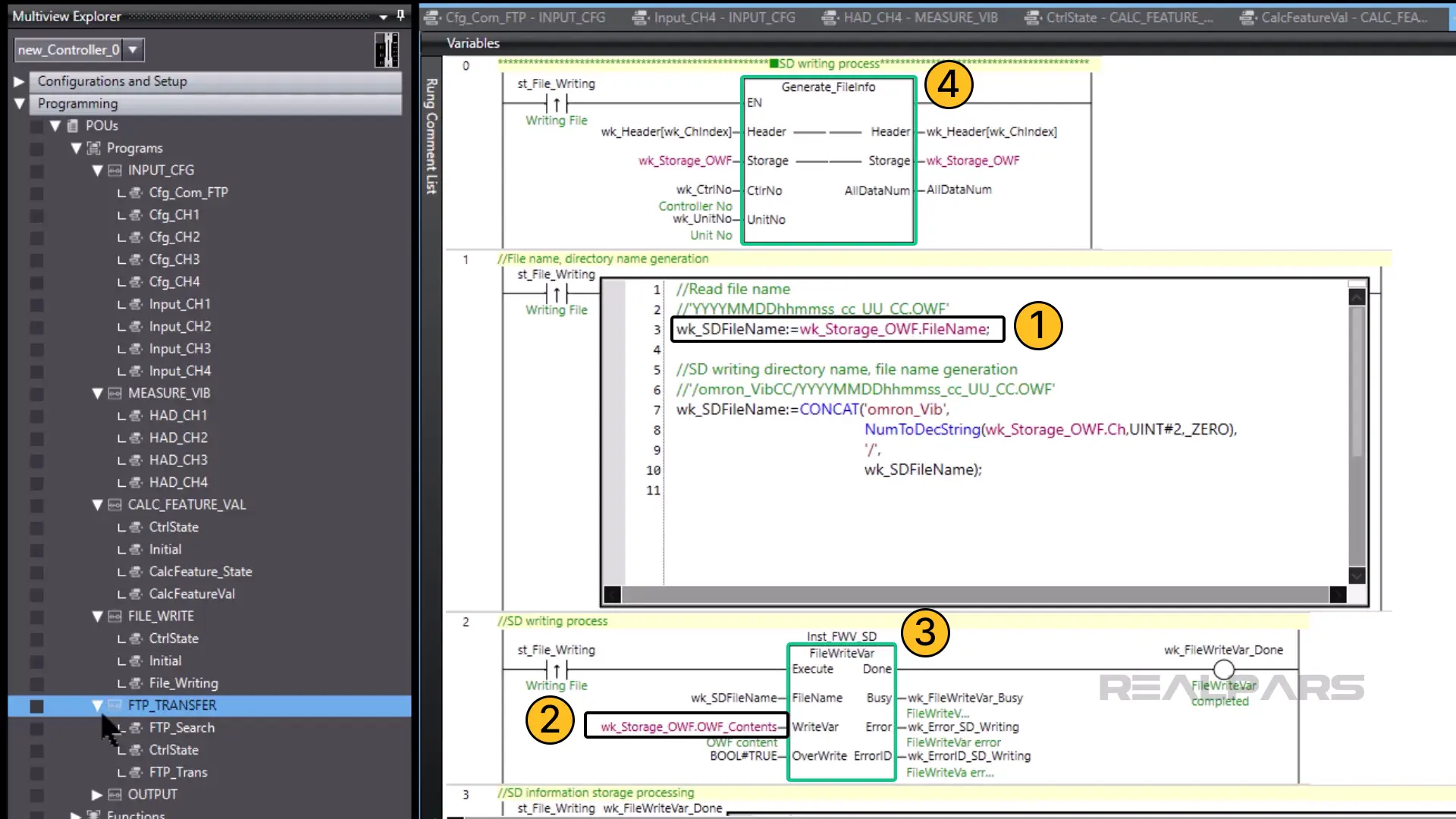Image resolution: width=1456 pixels, height=819 pixels.
Task: Click the MEASURE_VIB program icon
Action: [x=115, y=394]
